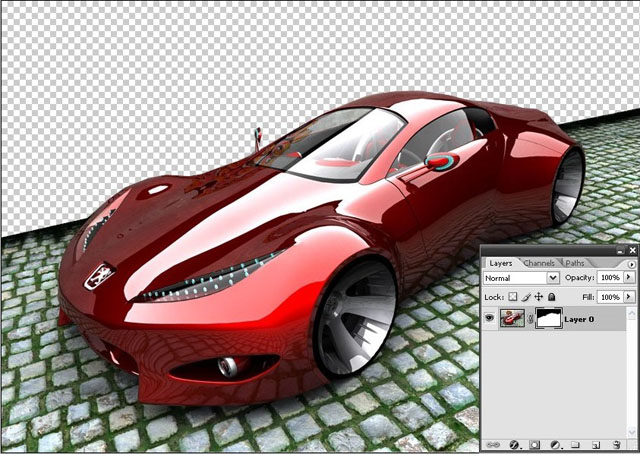Close the Layers panel

[632, 250]
